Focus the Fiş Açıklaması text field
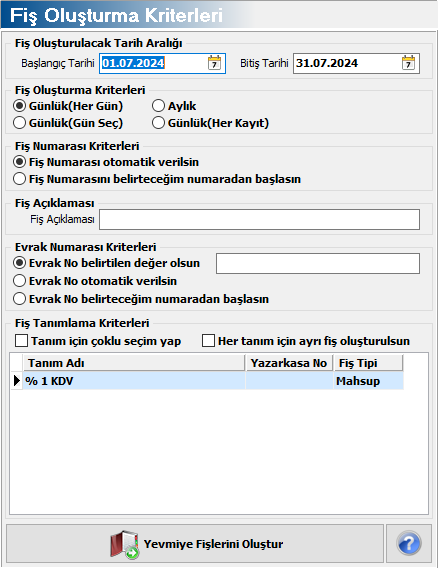This screenshot has height=568, width=438. point(259,219)
